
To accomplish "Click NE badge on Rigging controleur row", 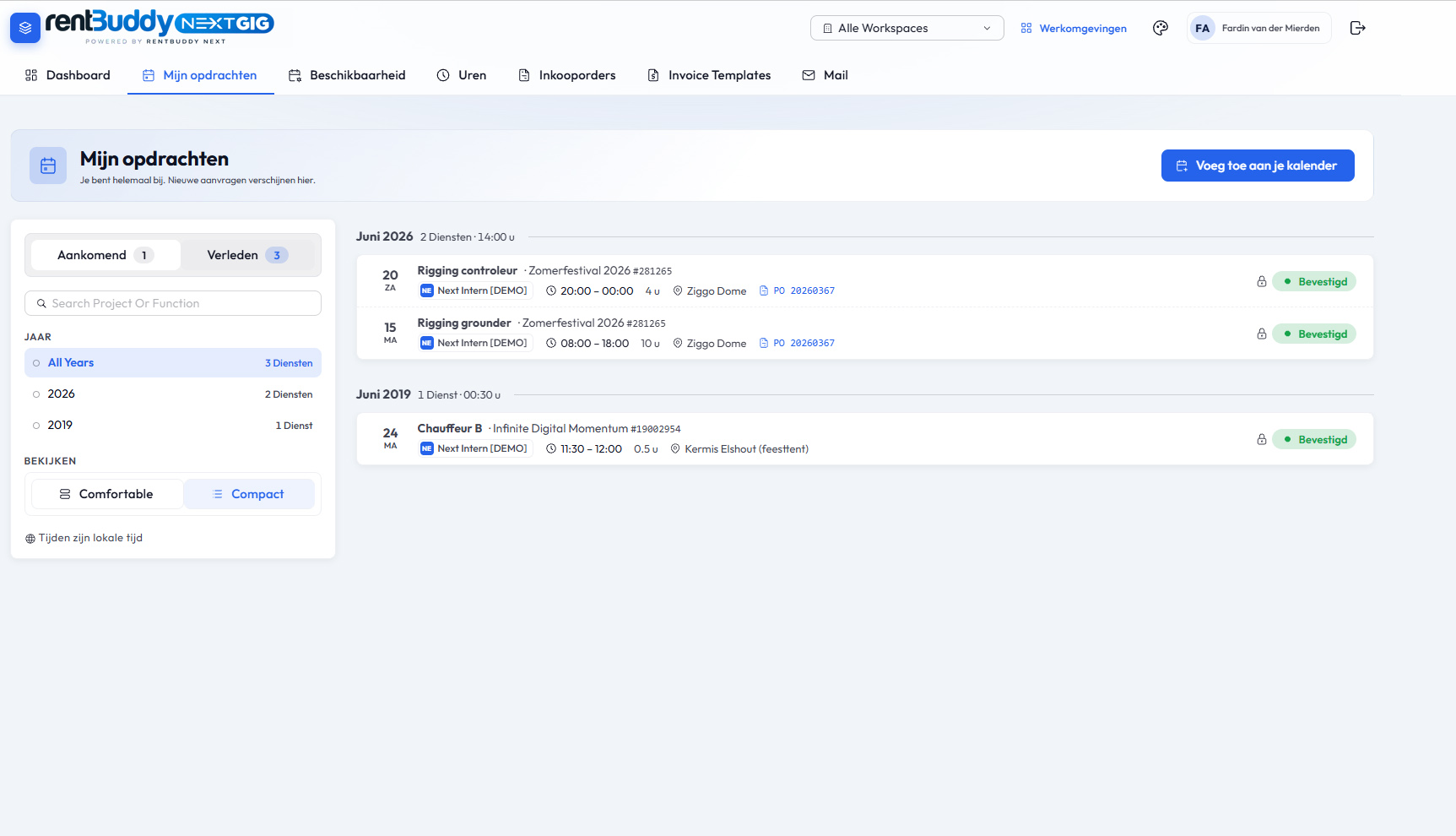I will pos(427,290).
